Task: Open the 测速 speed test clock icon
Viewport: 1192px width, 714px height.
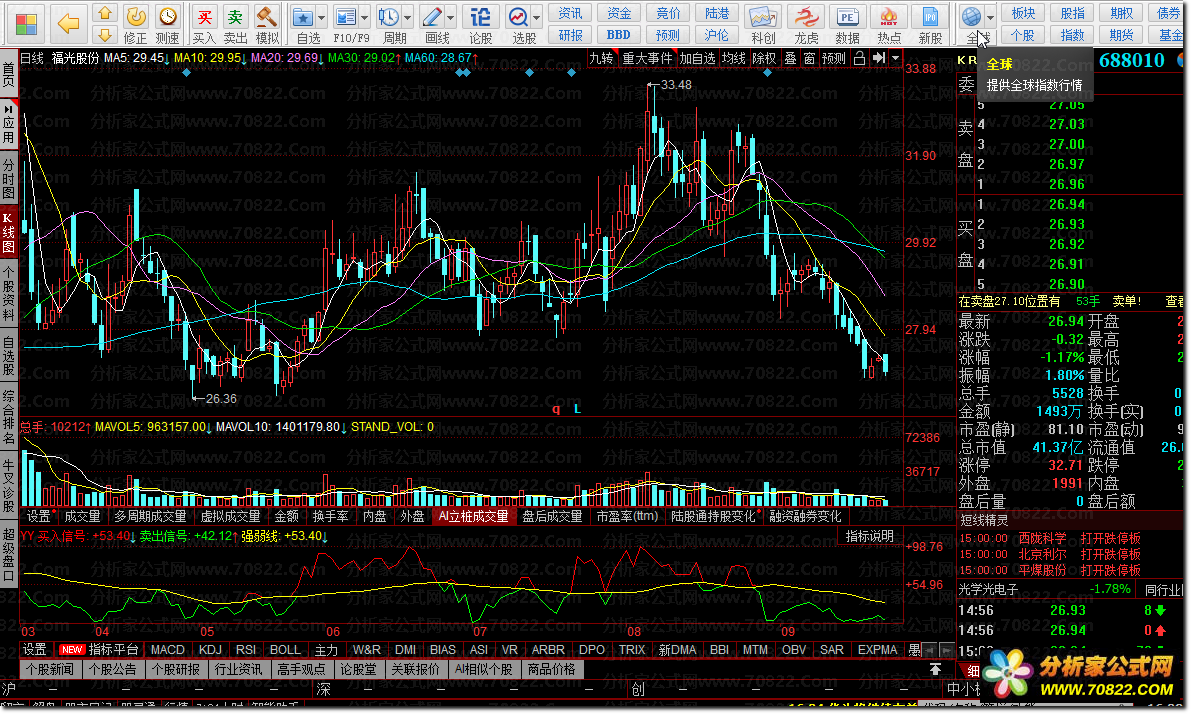Action: click(x=168, y=17)
